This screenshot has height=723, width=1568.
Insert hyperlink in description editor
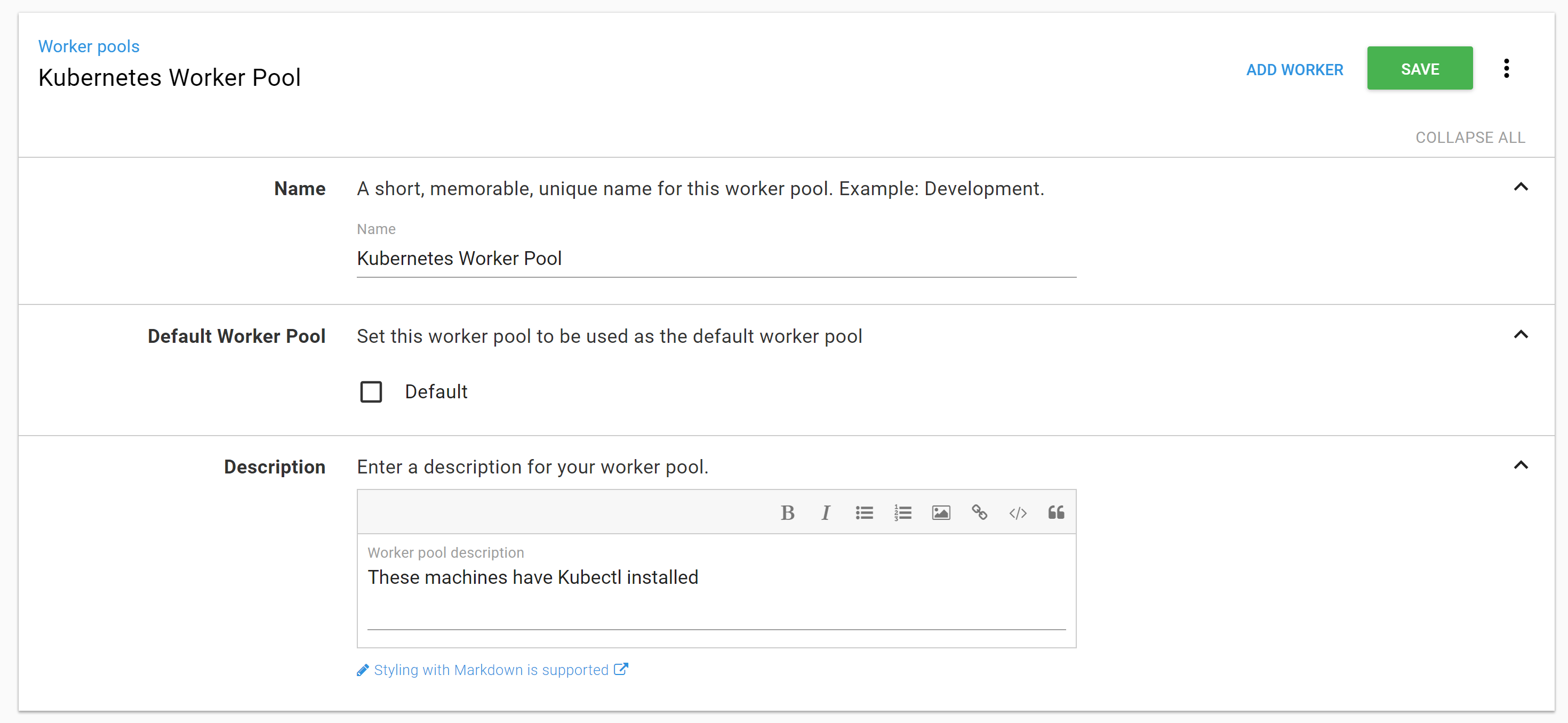(x=979, y=513)
